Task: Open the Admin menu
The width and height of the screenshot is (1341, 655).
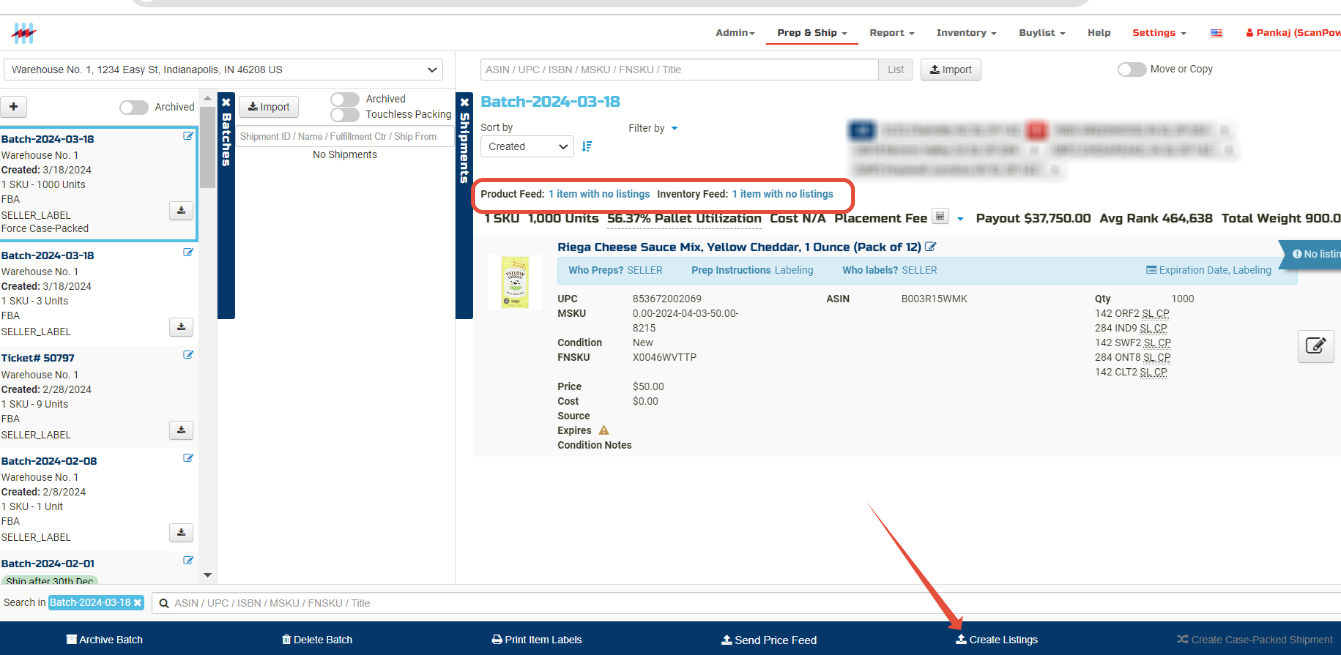Action: point(735,33)
